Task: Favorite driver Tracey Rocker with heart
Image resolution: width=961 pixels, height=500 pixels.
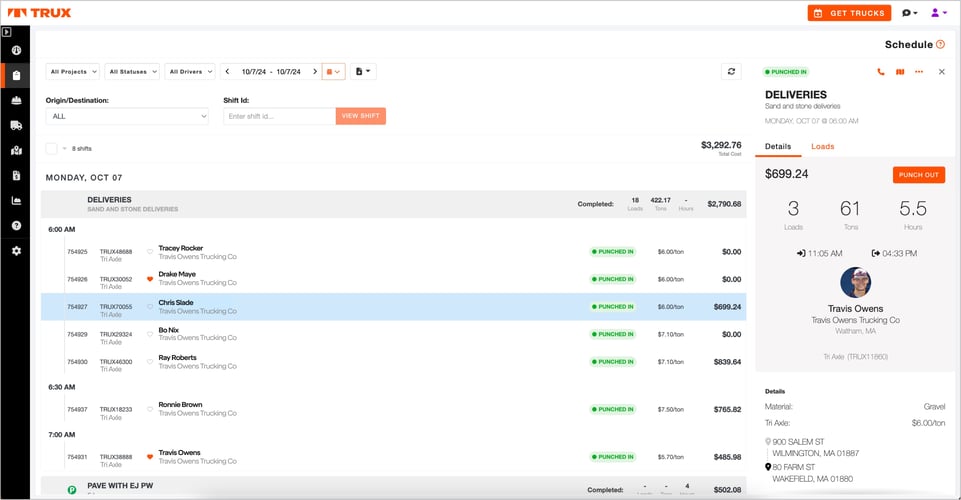Action: point(150,252)
